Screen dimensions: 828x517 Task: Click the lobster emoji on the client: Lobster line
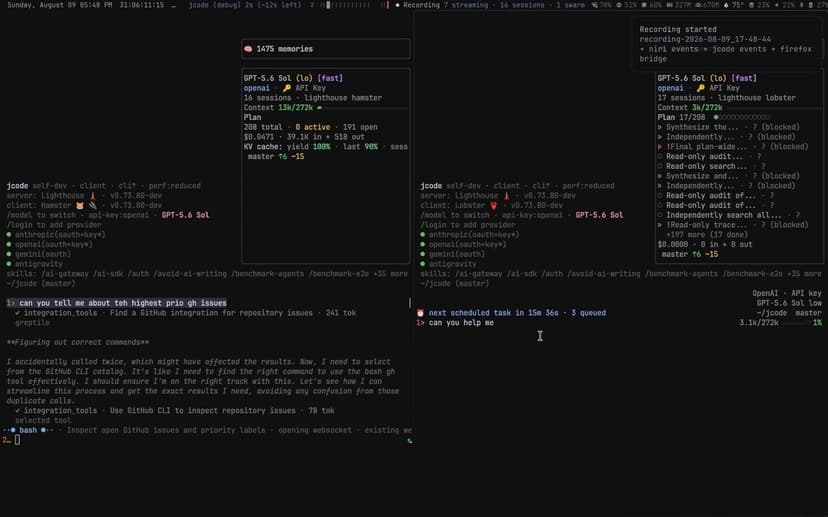point(494,205)
